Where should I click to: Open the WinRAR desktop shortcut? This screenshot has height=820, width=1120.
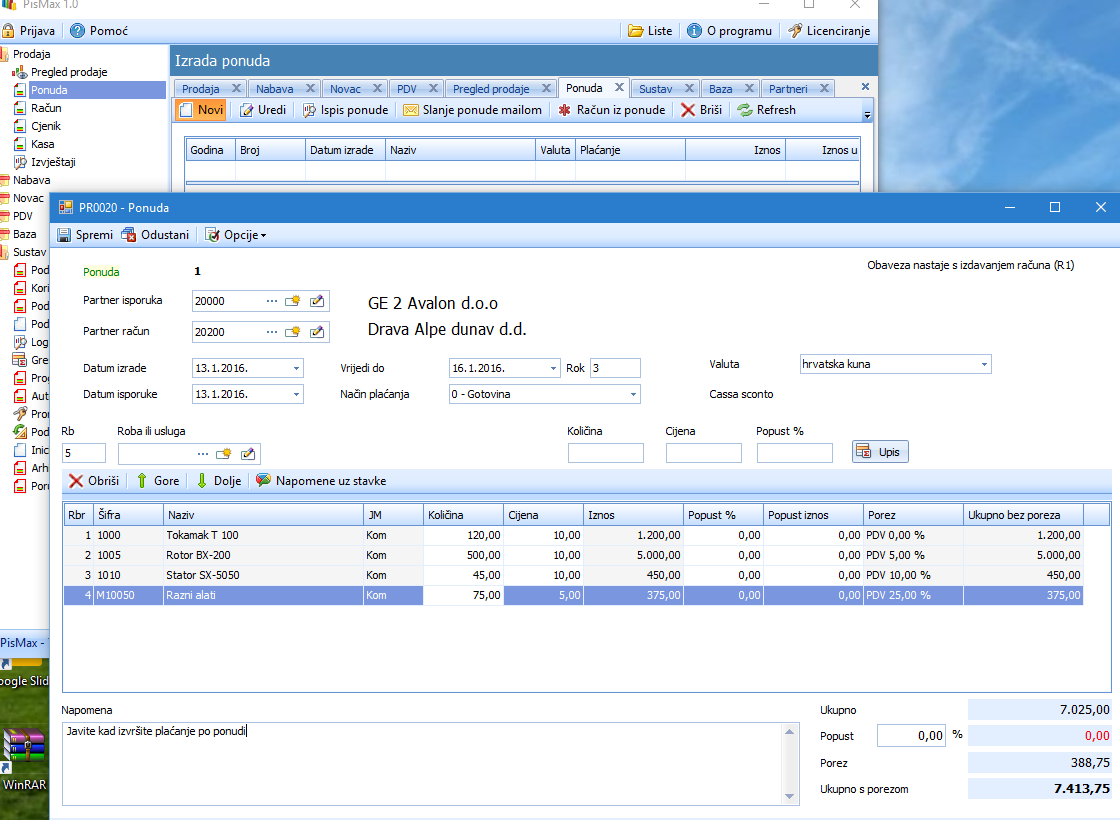point(24,761)
